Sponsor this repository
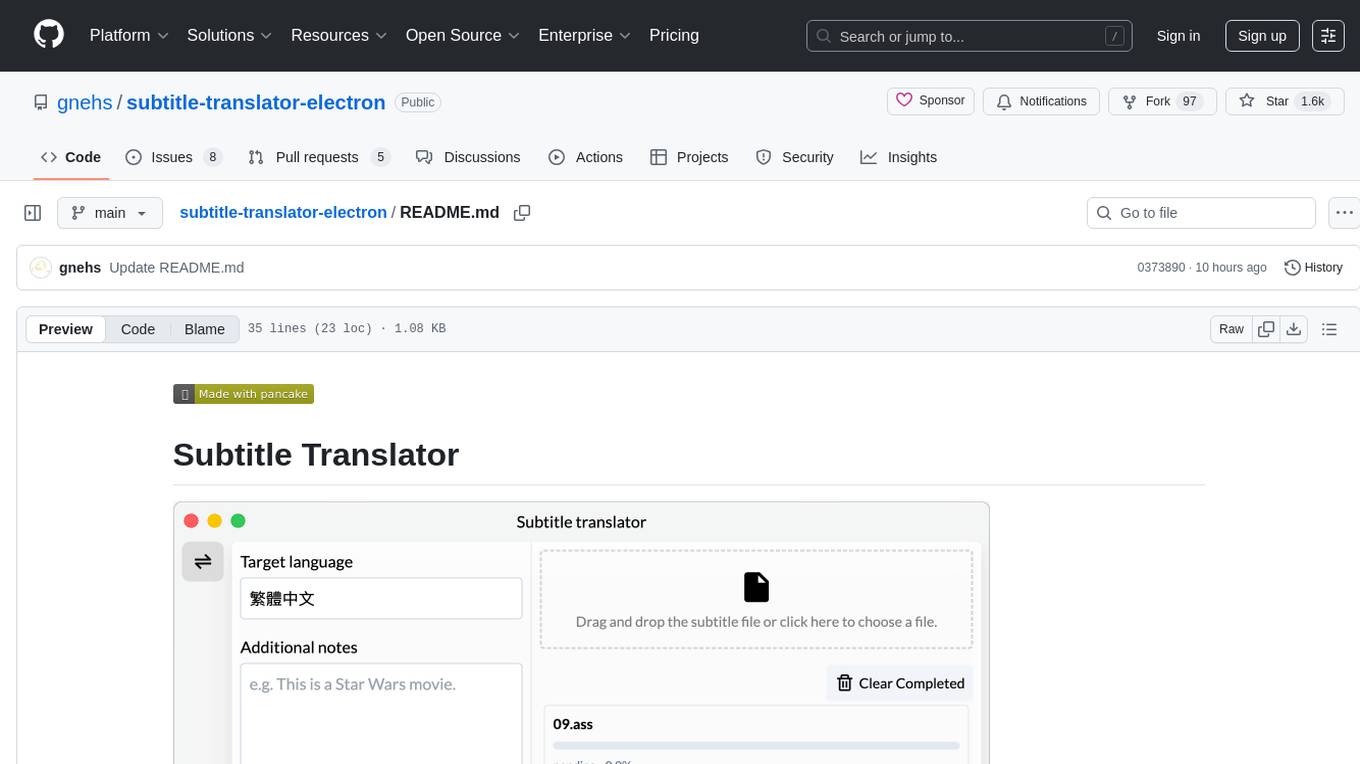 [930, 101]
